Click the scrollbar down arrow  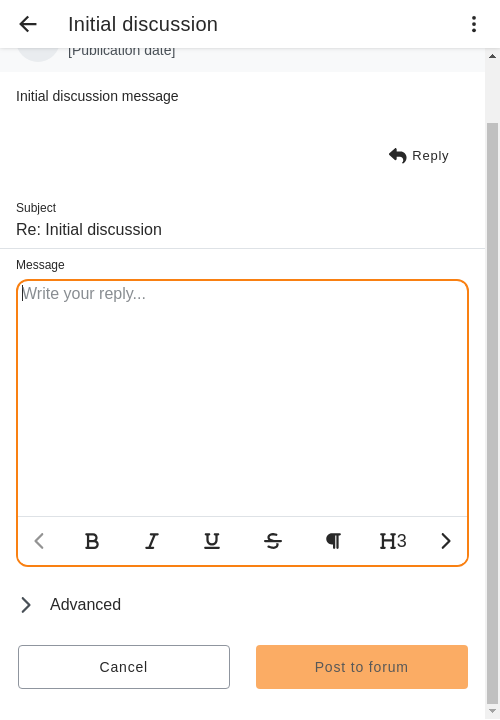click(492, 711)
